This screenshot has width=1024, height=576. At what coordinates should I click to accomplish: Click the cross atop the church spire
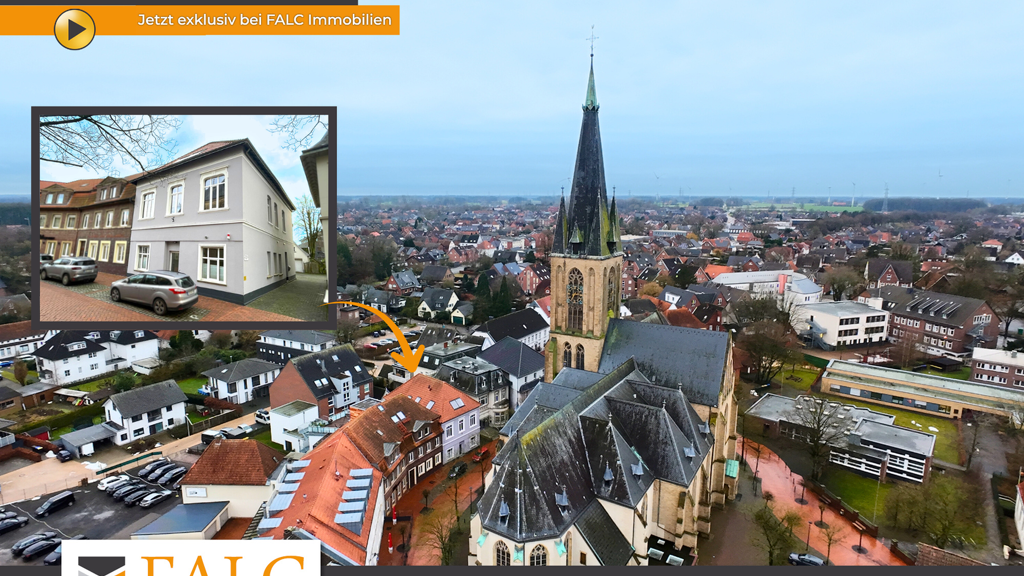coord(591,40)
